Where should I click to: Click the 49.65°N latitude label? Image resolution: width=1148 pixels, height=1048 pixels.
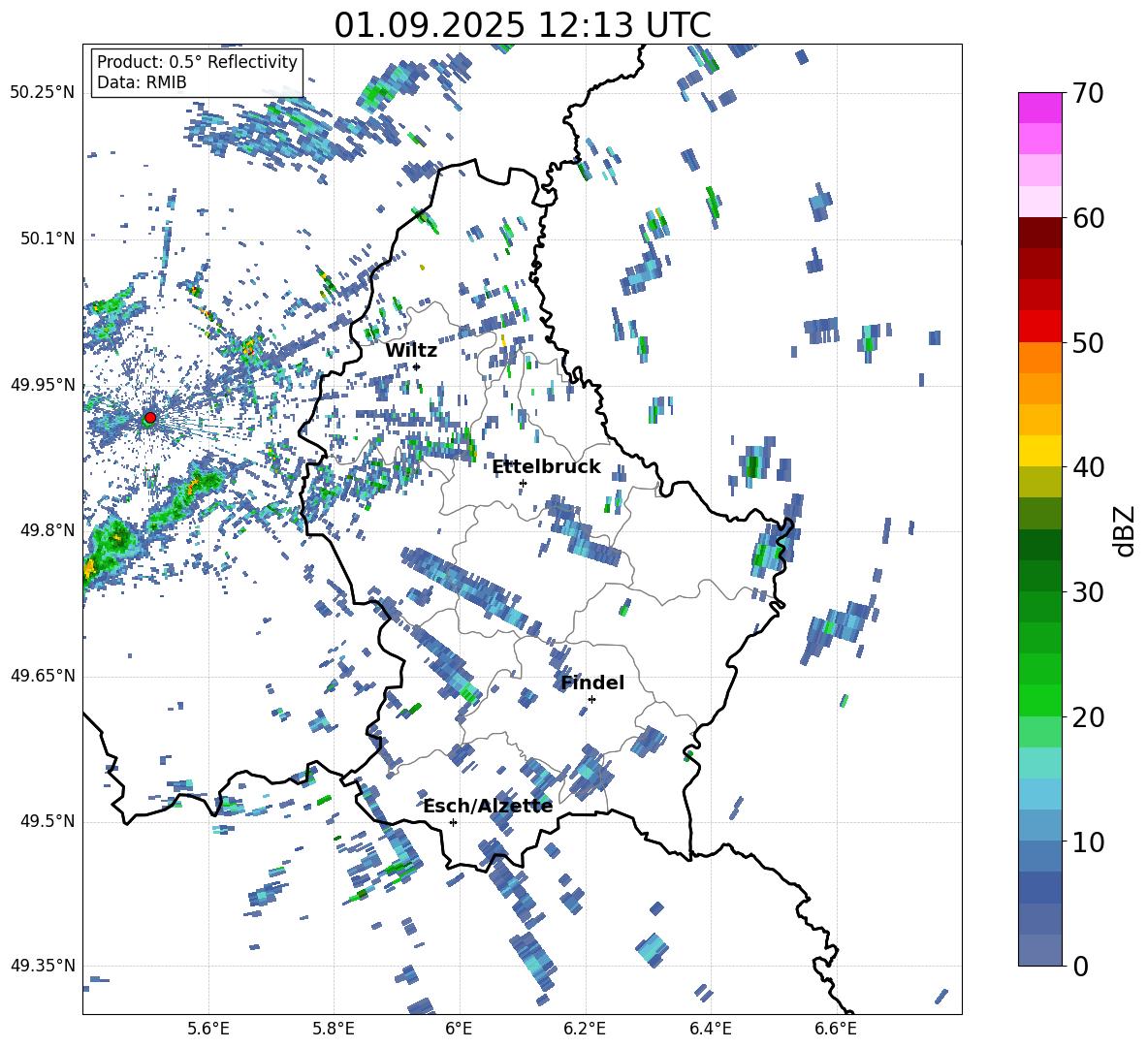tap(43, 676)
